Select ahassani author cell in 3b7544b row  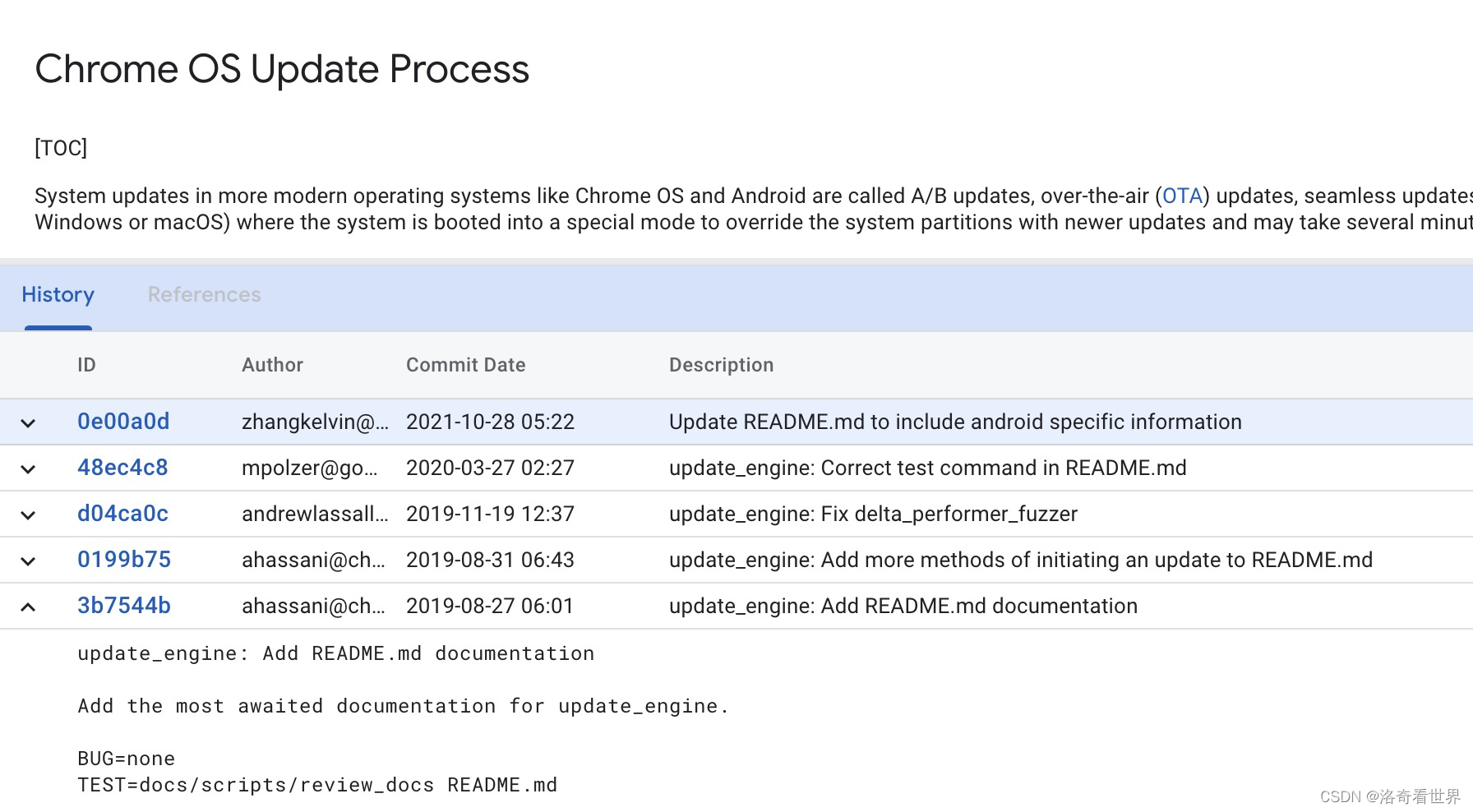coord(313,606)
